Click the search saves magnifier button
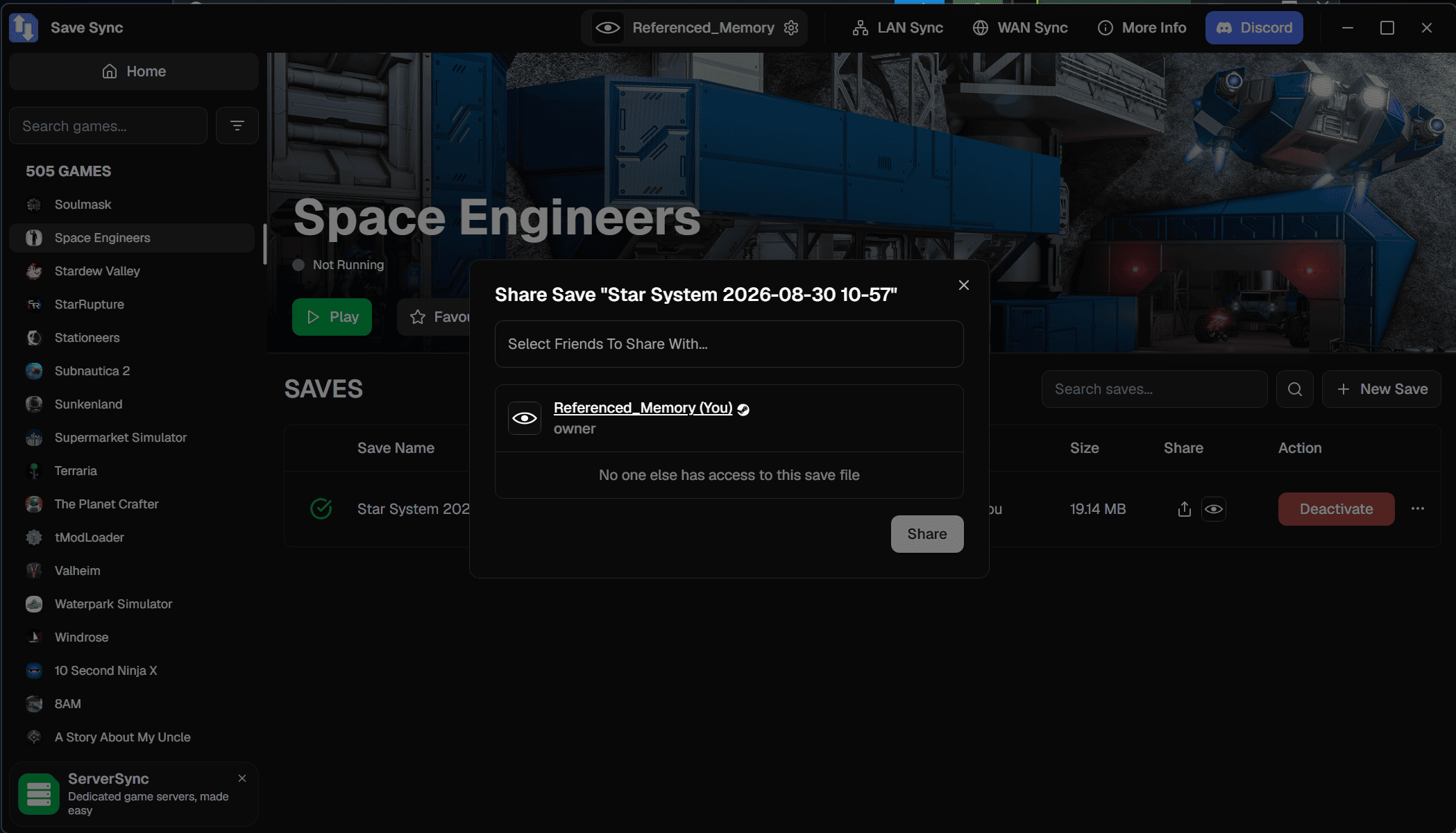This screenshot has width=1456, height=833. (x=1295, y=389)
